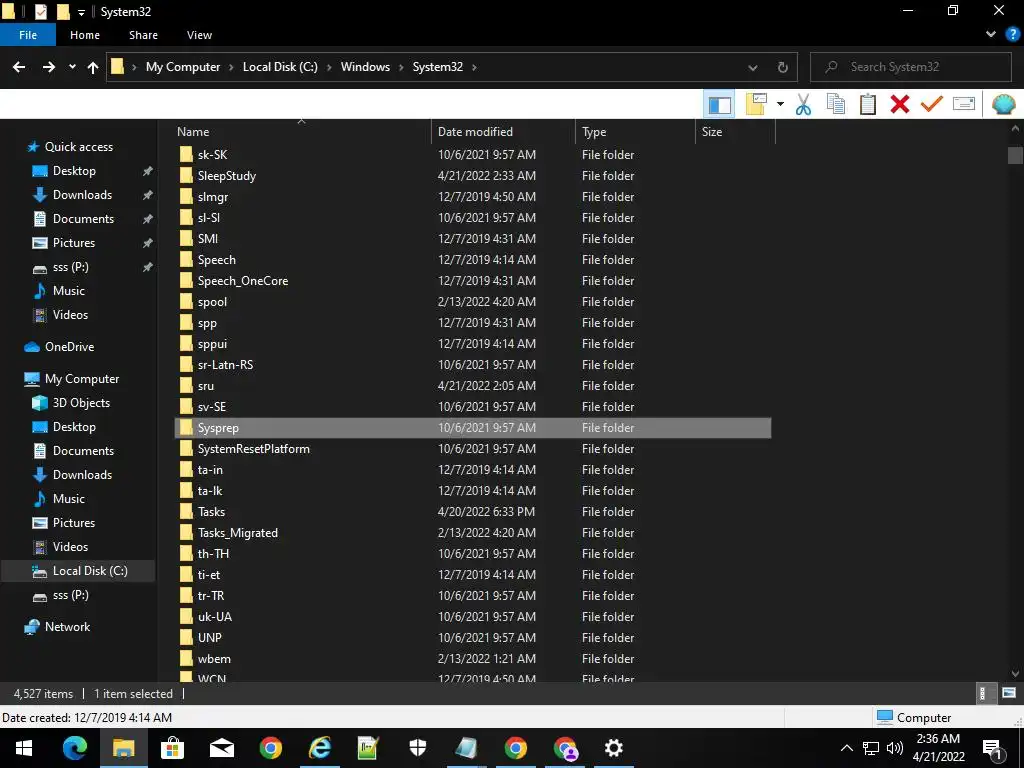
Task: Open the folder options dropdown arrow
Action: pyautogui.click(x=780, y=104)
